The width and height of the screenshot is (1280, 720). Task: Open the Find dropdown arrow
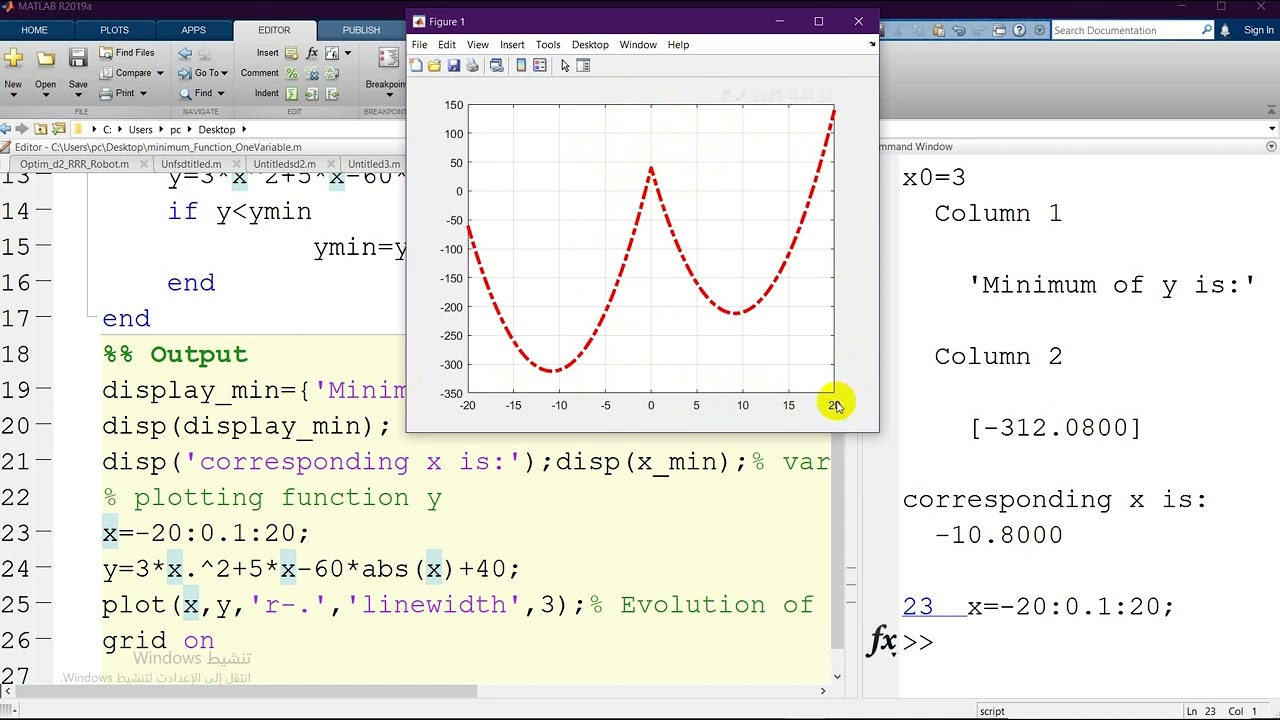pos(220,93)
